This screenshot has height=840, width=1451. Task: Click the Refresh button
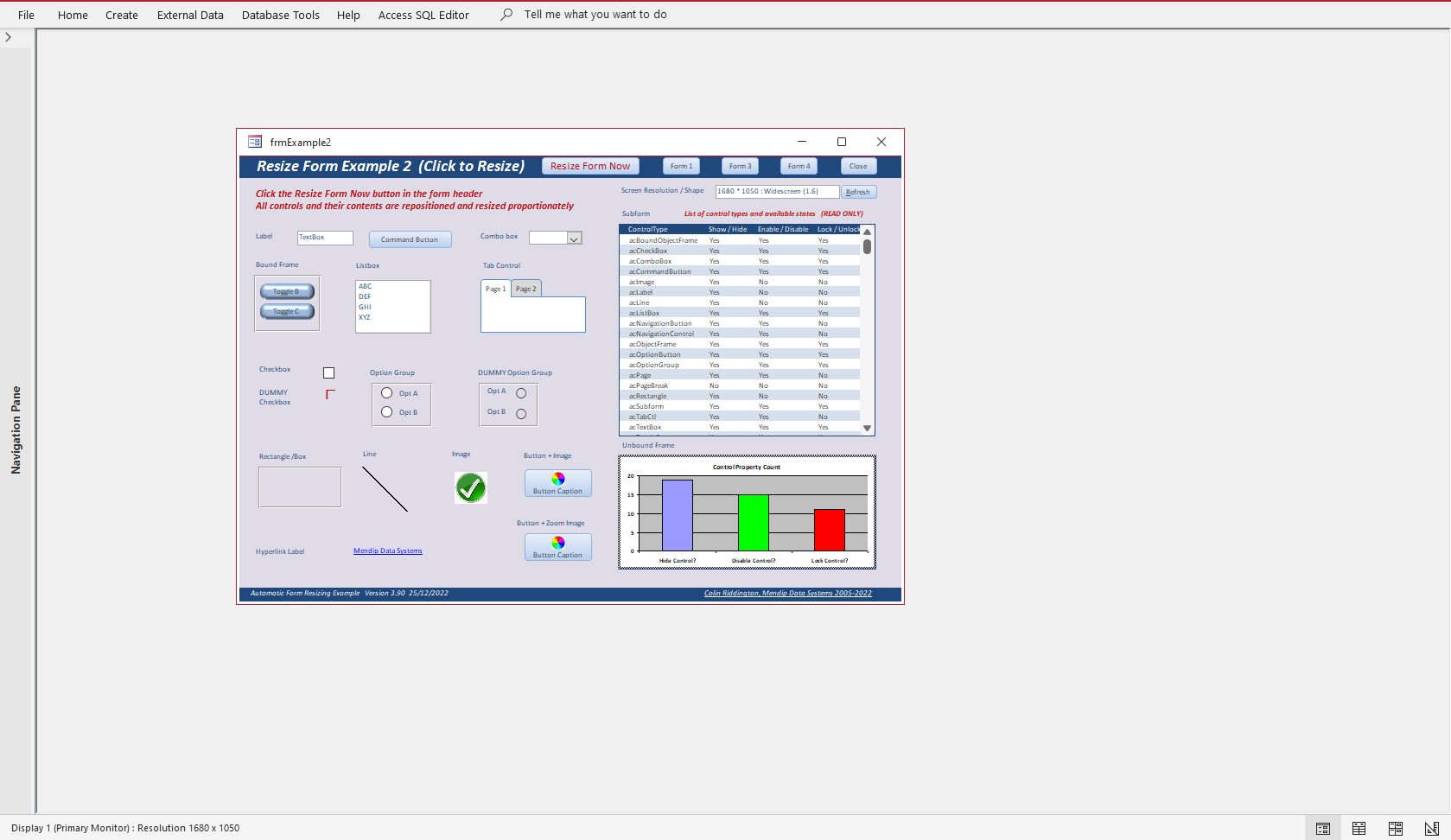pos(859,192)
